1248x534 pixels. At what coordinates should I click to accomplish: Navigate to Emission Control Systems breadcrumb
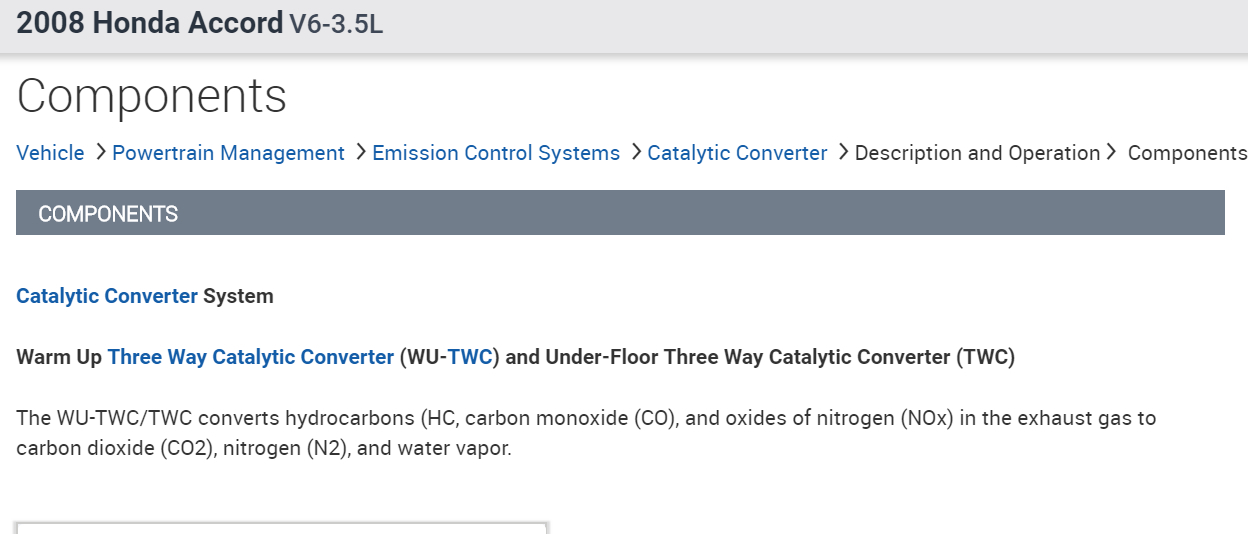(496, 153)
